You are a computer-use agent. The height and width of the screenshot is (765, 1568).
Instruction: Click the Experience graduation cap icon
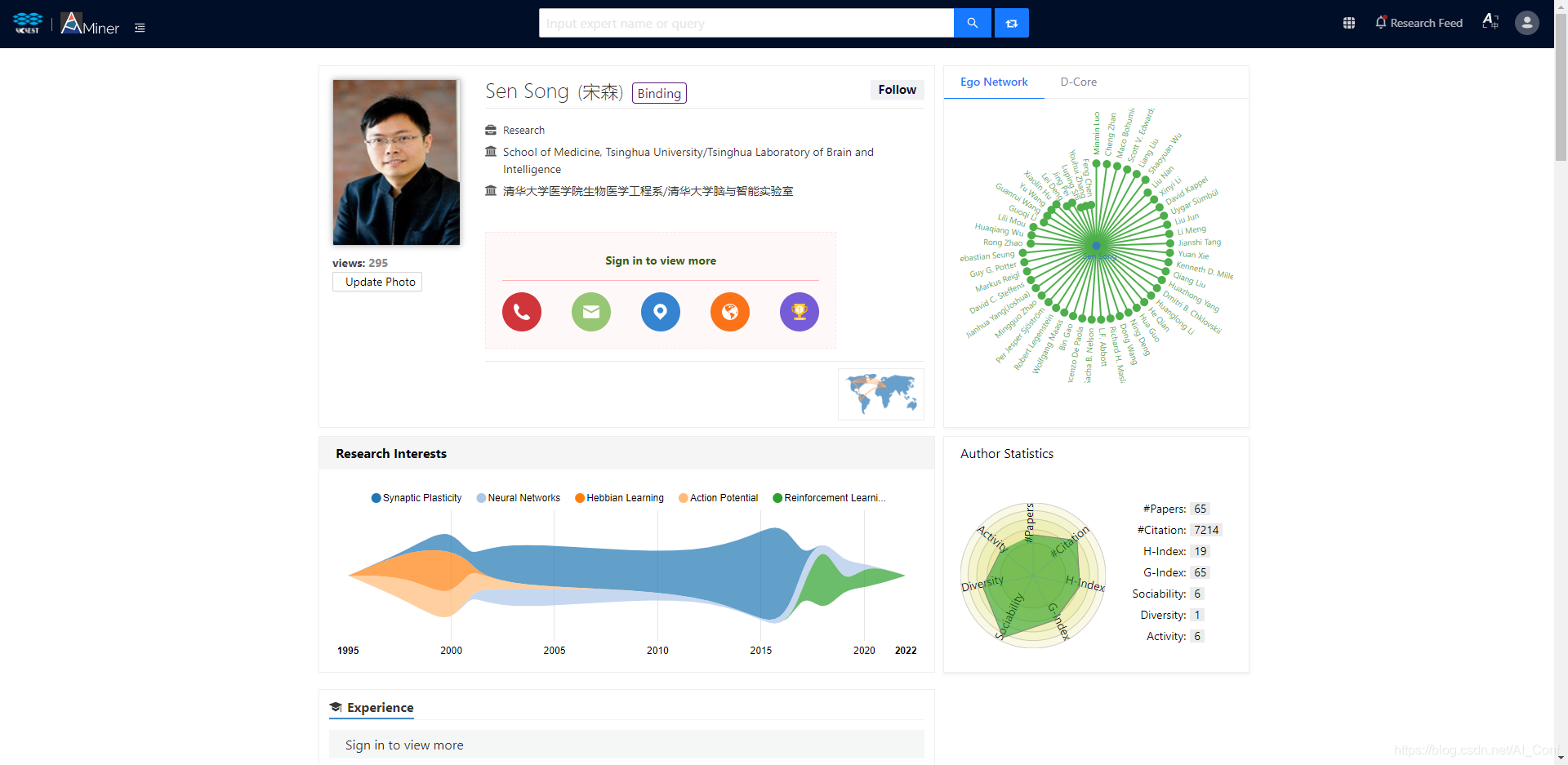click(336, 707)
